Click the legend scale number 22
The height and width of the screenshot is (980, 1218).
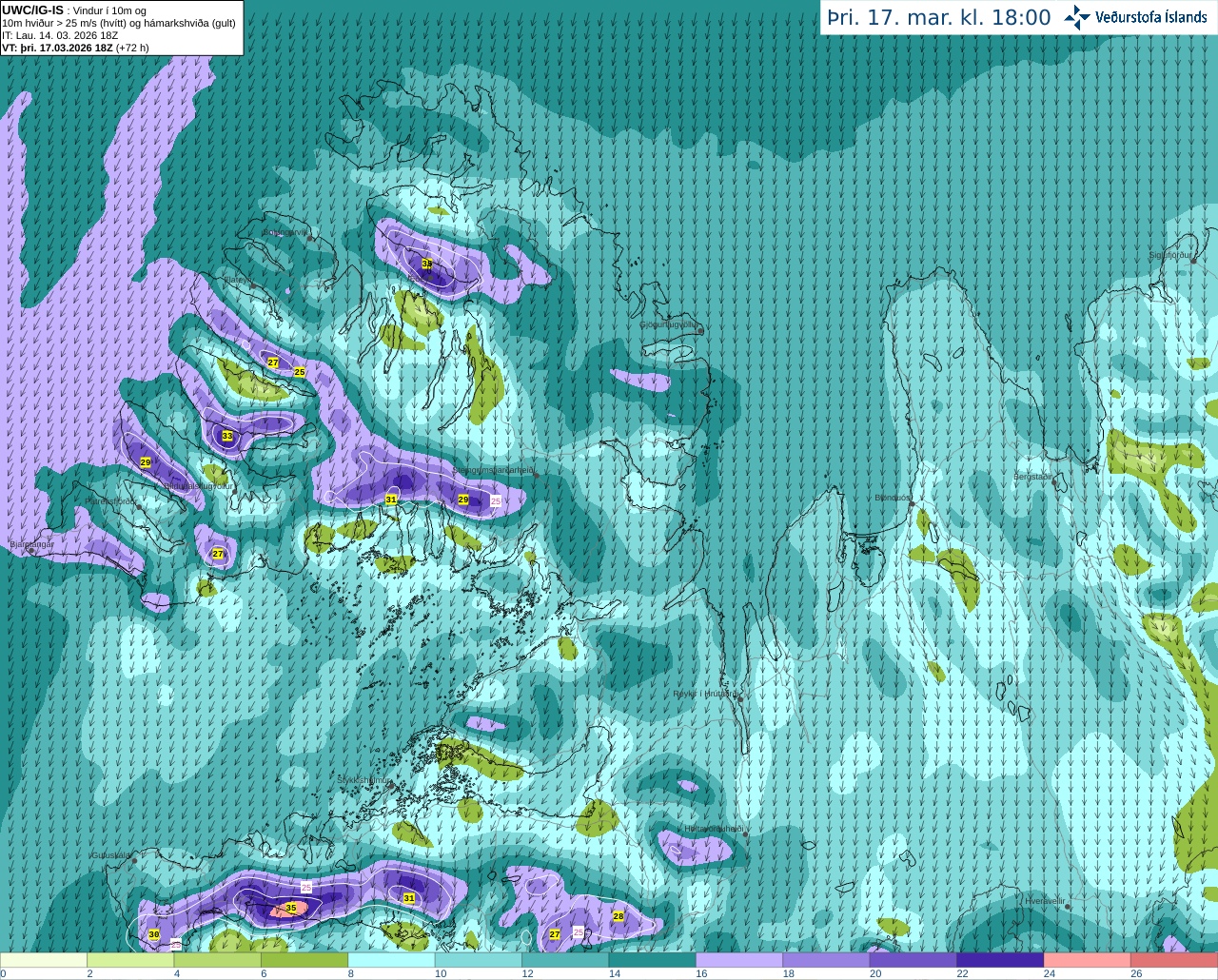pos(962,974)
